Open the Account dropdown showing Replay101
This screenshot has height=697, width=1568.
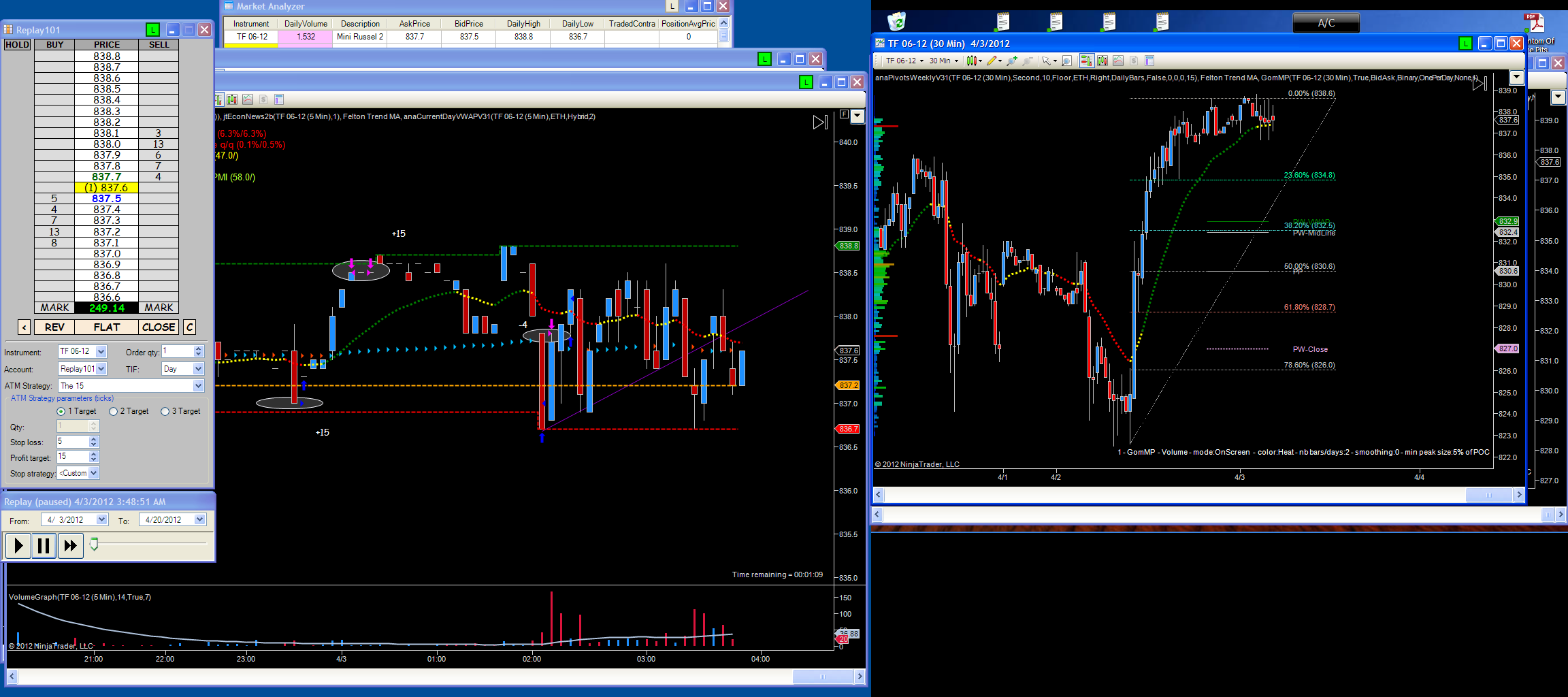(101, 369)
